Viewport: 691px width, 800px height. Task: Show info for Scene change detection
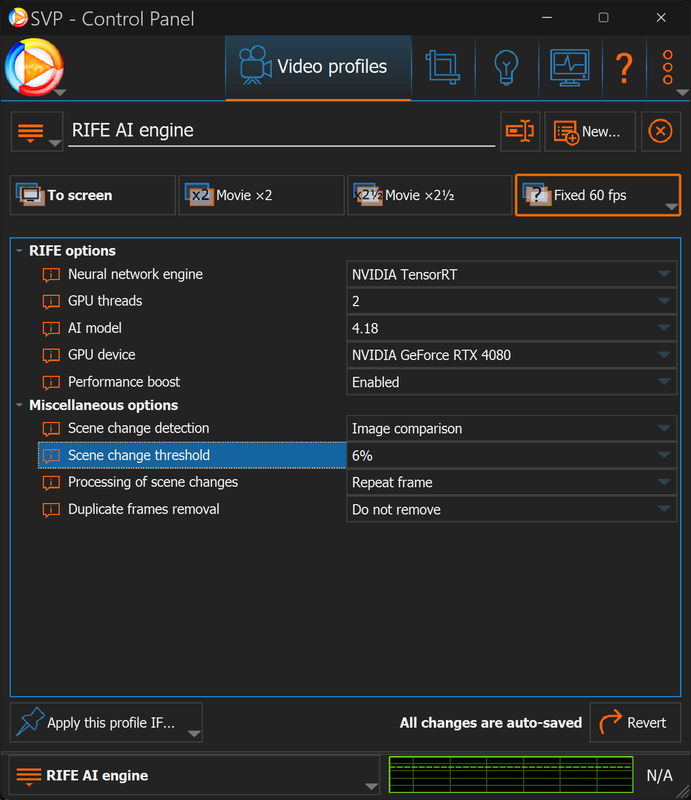(51, 429)
